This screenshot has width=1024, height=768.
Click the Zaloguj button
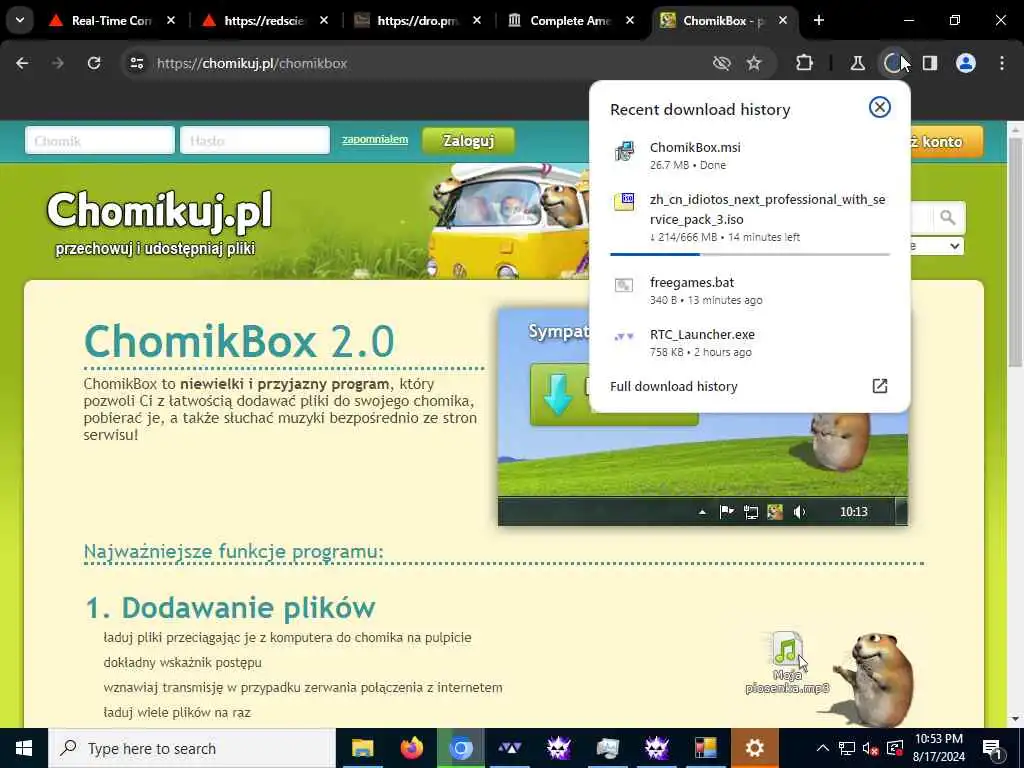468,140
